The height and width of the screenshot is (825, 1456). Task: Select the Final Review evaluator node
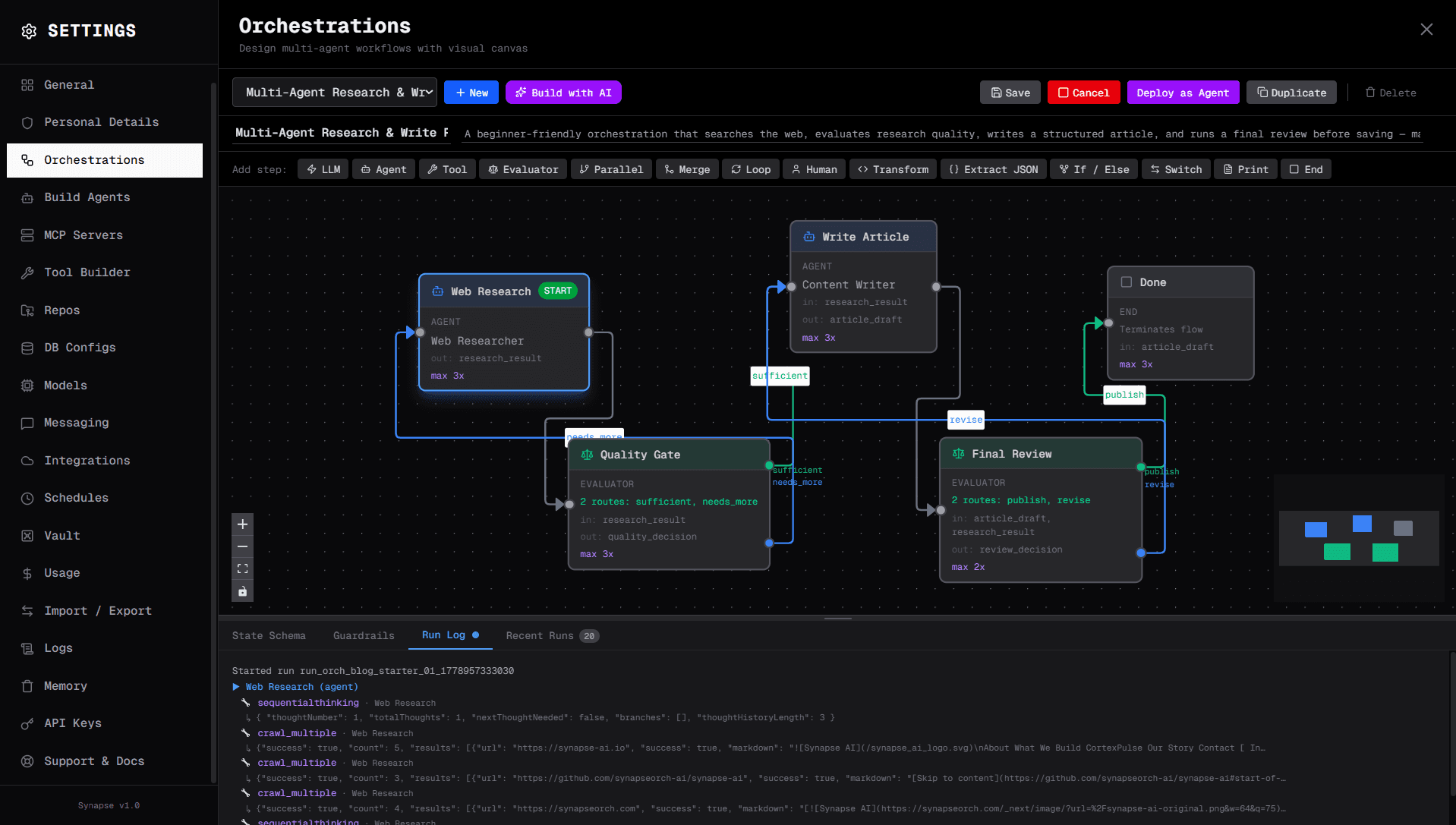(1041, 510)
